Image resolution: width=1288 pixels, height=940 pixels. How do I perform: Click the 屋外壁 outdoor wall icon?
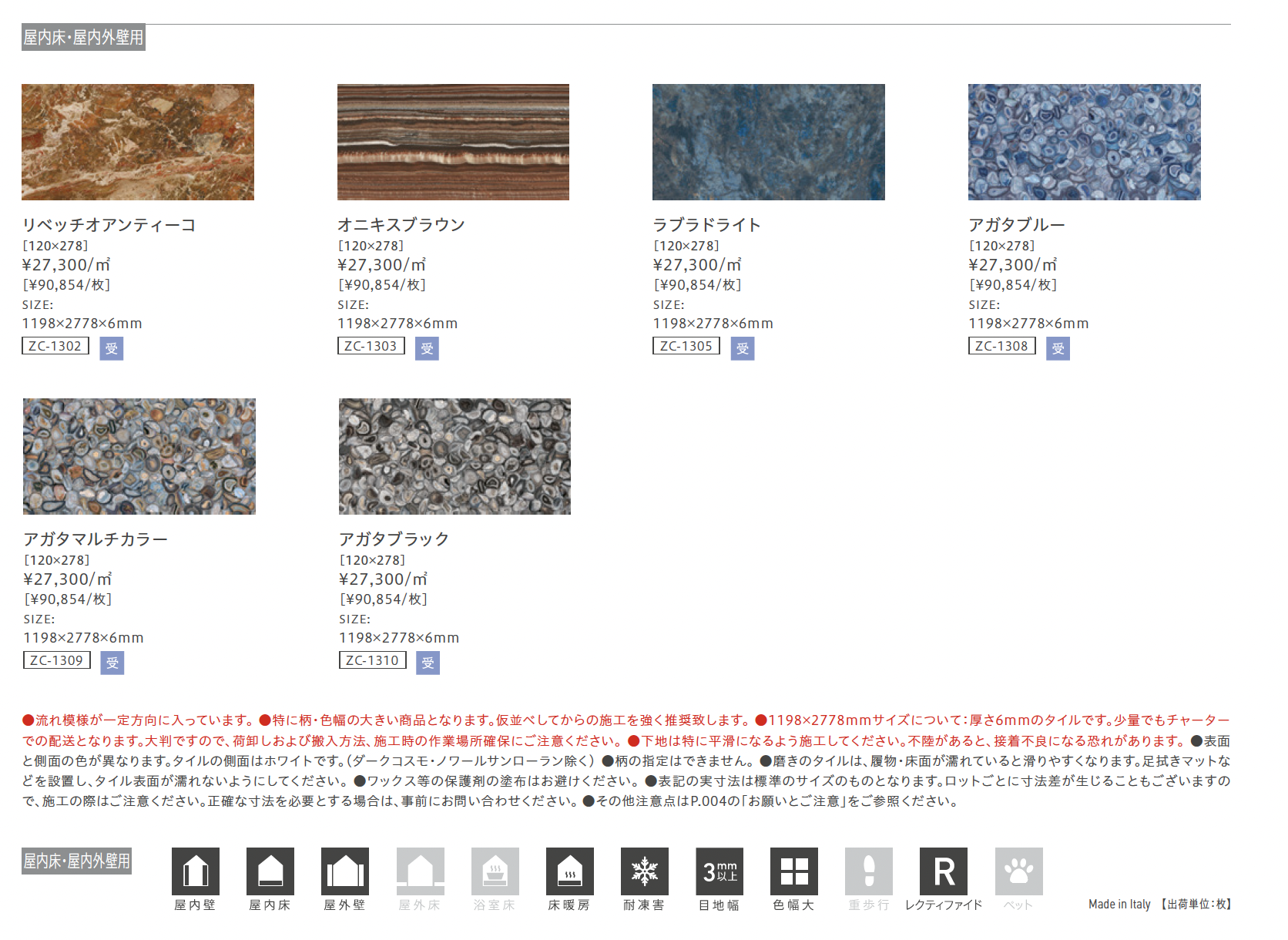click(344, 871)
